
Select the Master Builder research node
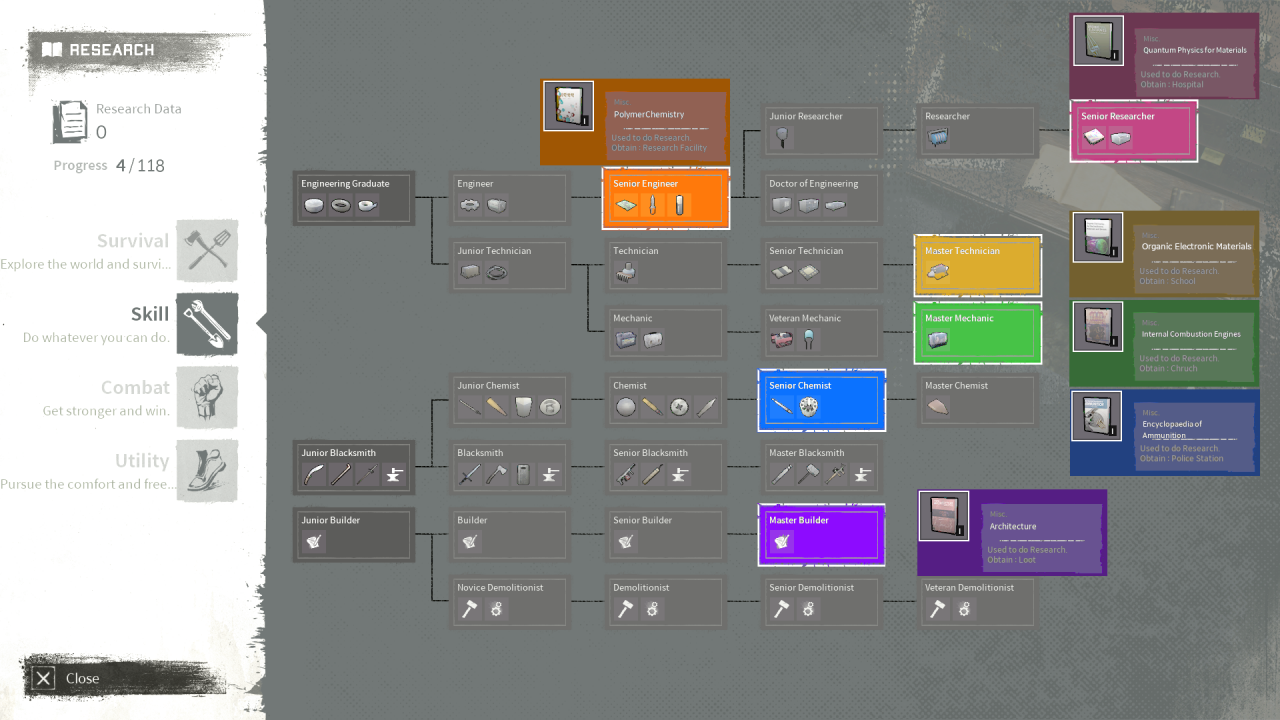821,534
